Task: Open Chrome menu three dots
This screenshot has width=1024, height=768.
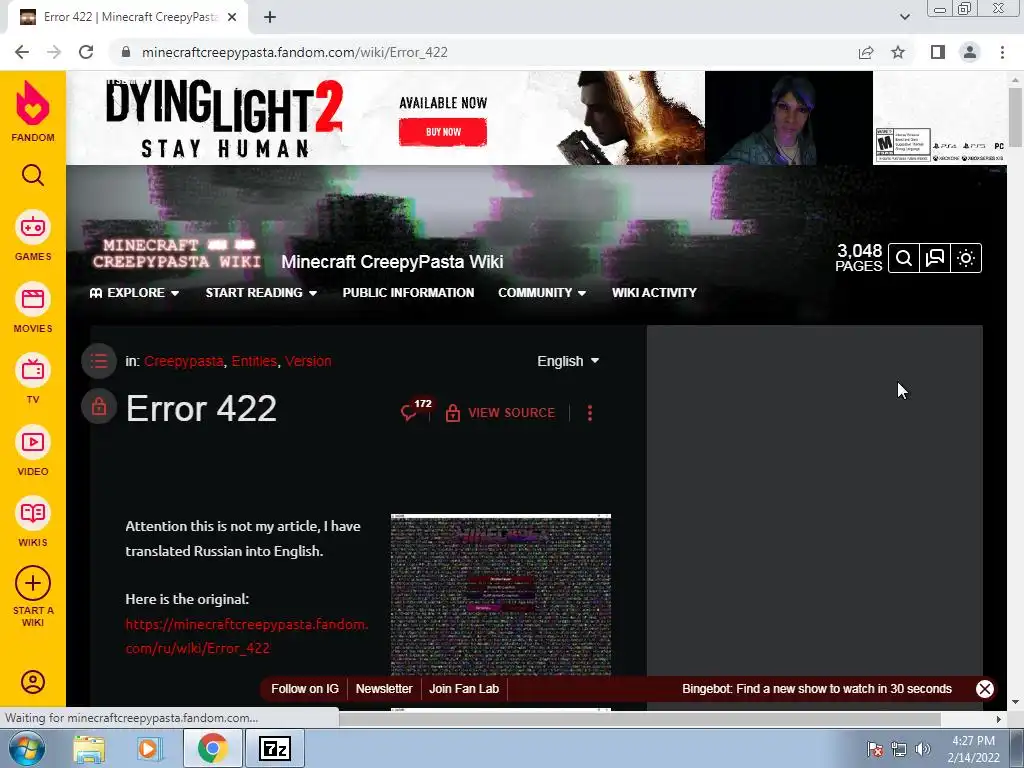Action: (x=1002, y=52)
